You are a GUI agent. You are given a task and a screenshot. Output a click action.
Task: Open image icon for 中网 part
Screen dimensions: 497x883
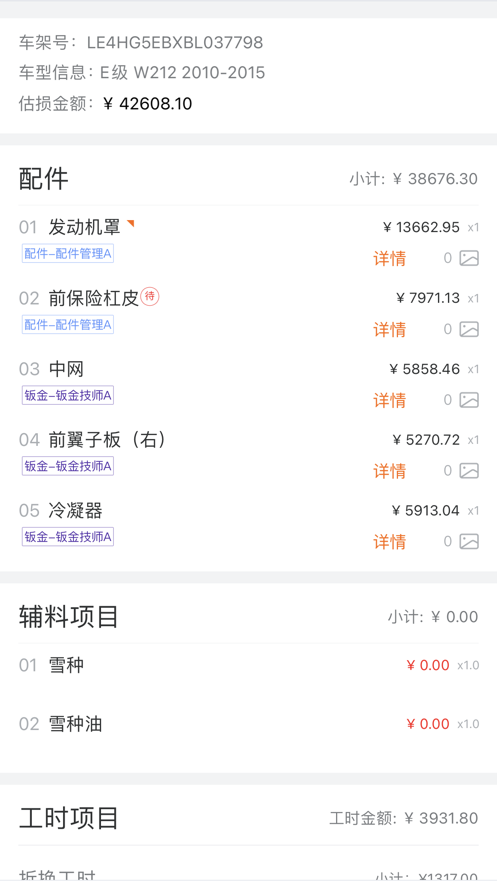(x=469, y=400)
